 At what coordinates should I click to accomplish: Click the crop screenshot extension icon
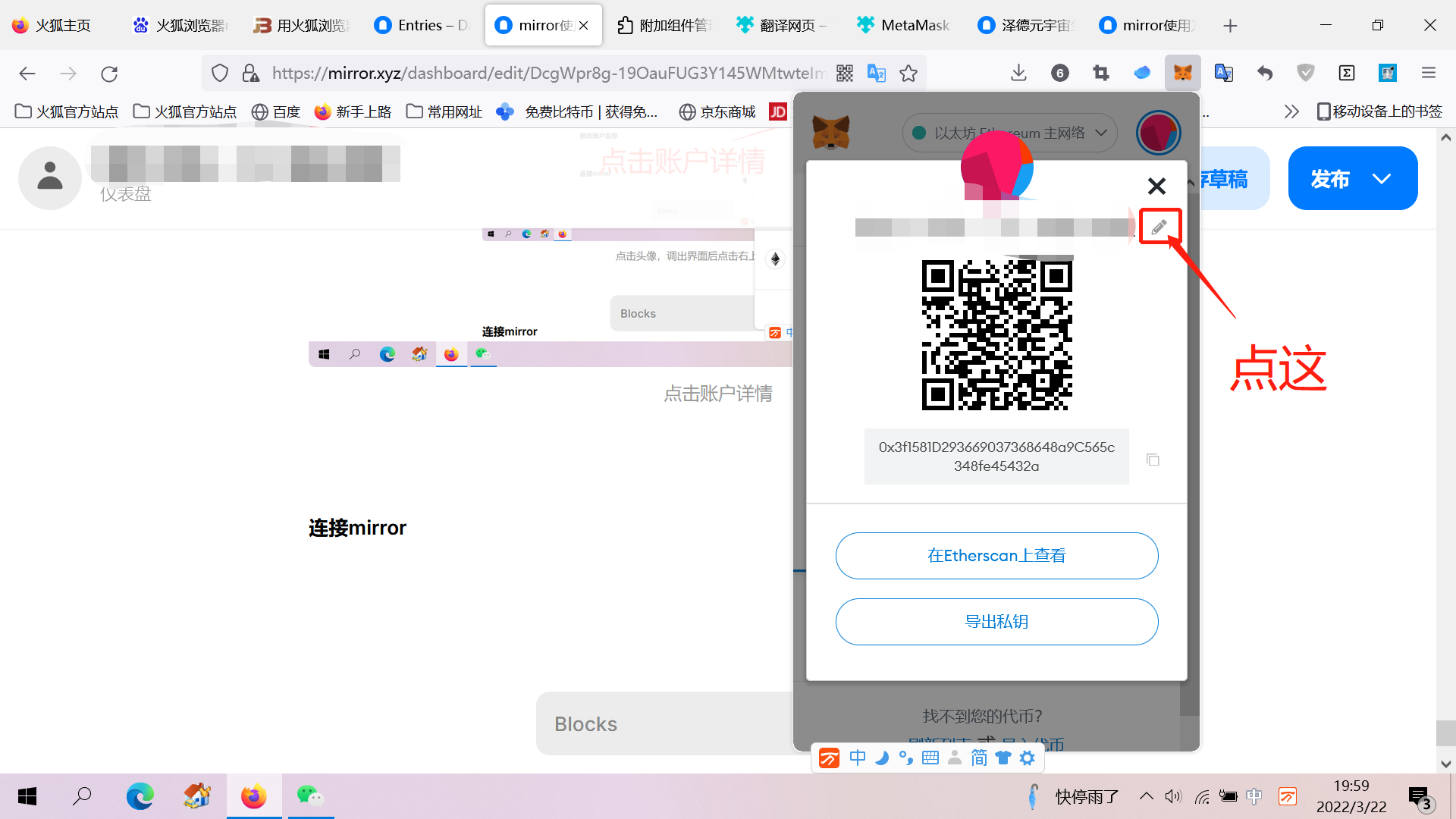(x=1101, y=73)
